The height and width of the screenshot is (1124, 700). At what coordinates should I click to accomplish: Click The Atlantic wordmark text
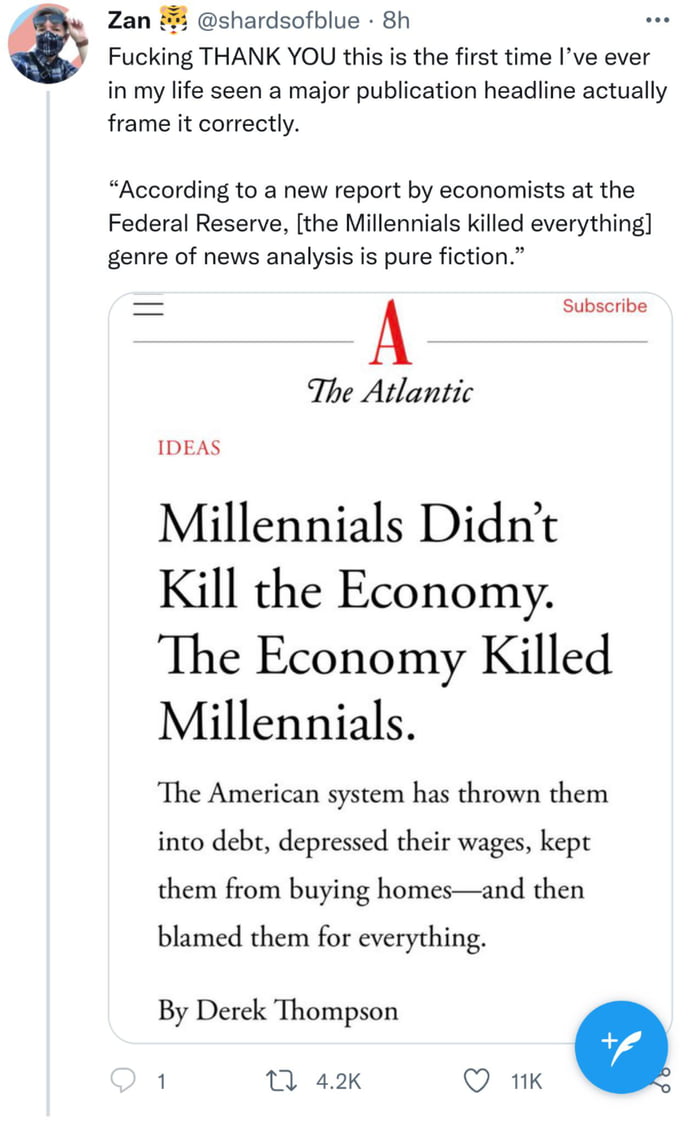click(390, 392)
